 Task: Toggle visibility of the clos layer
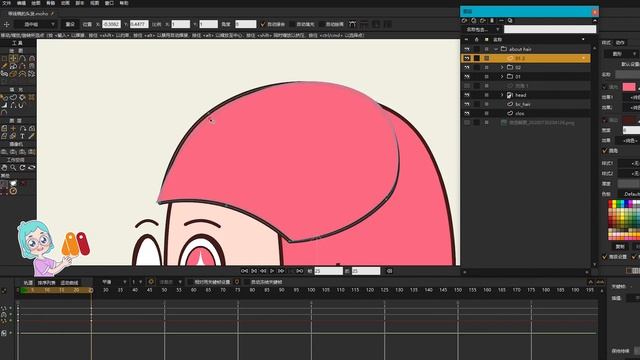[x=467, y=113]
